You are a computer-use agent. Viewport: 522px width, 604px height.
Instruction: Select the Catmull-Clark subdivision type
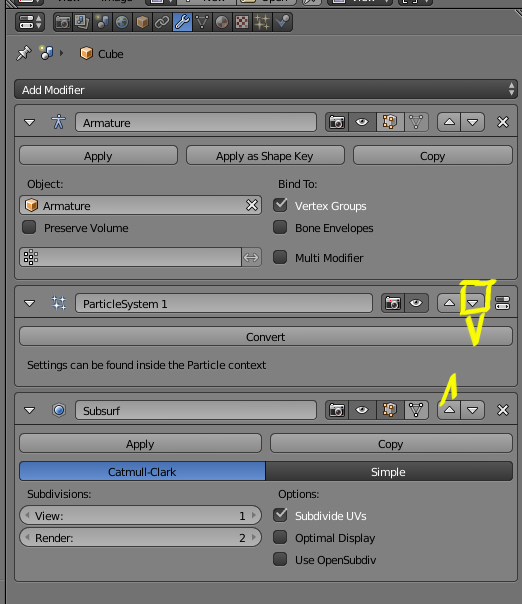(x=142, y=471)
